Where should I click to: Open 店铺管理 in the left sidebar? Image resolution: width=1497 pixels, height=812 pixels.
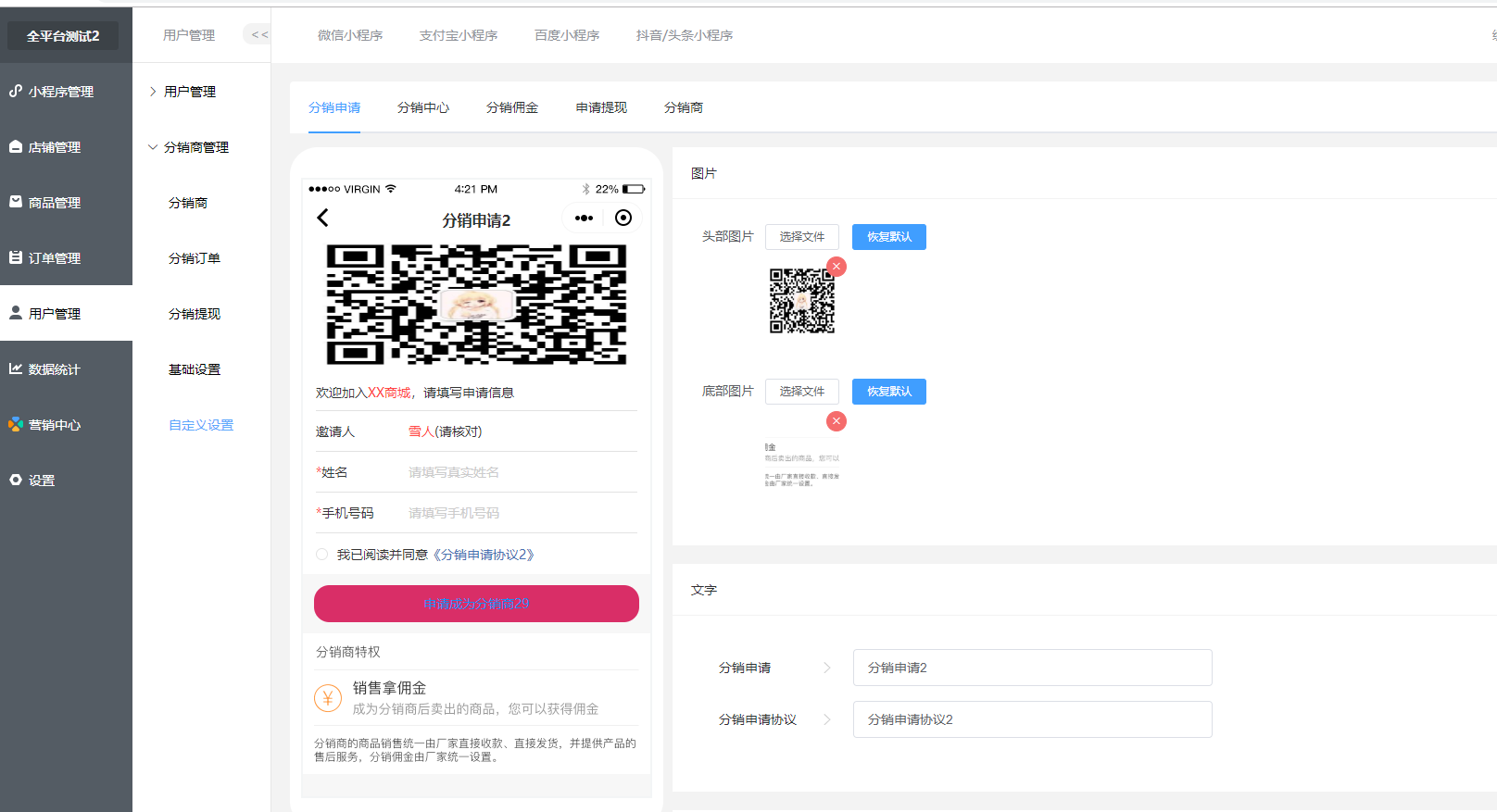(55, 147)
